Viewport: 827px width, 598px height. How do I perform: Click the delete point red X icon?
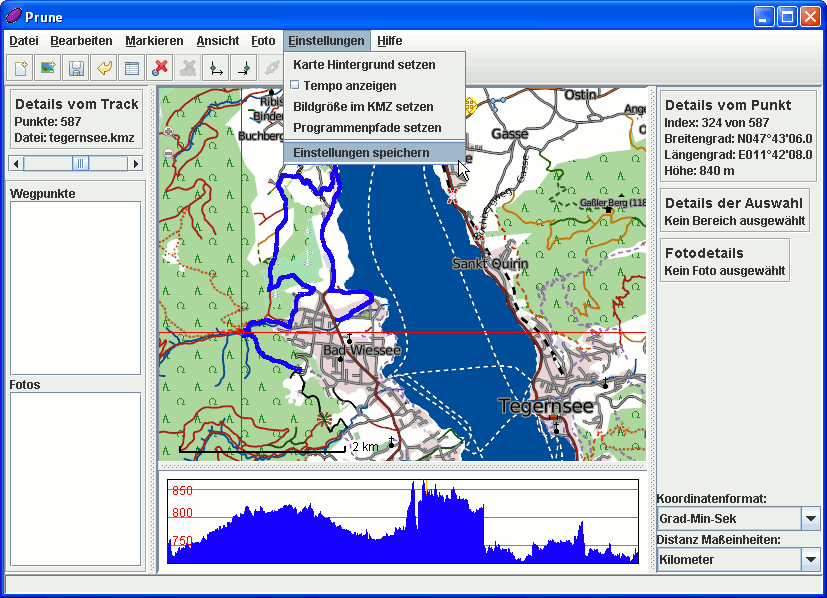coord(159,68)
